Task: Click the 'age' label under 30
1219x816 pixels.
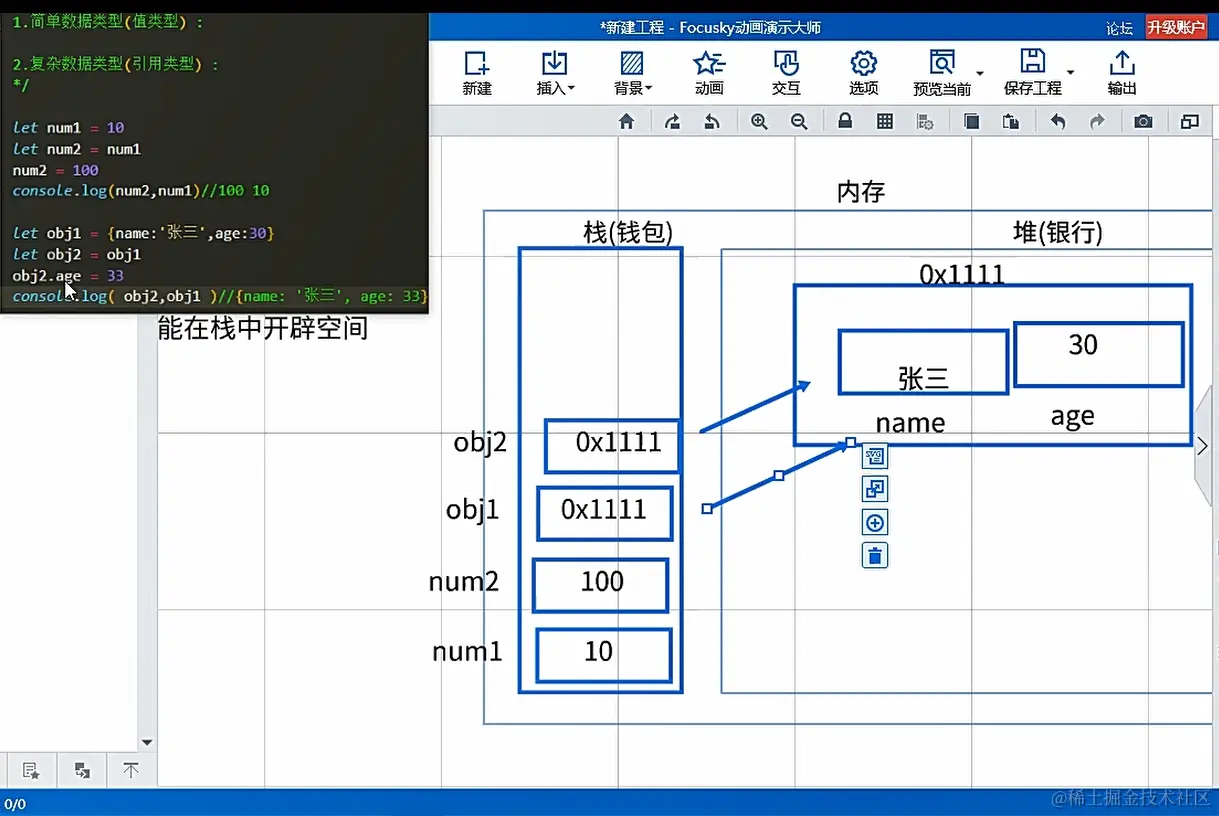Action: point(1072,417)
